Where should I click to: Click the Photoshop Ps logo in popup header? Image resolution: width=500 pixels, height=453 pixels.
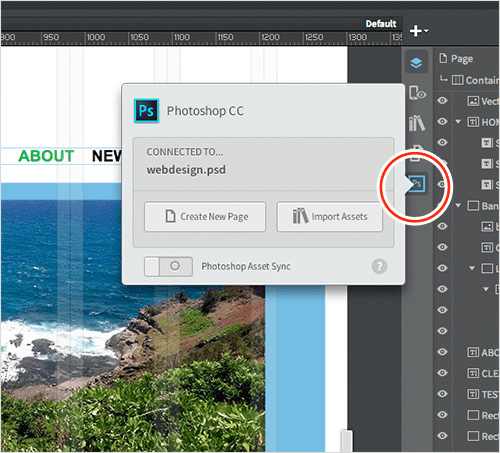(146, 110)
